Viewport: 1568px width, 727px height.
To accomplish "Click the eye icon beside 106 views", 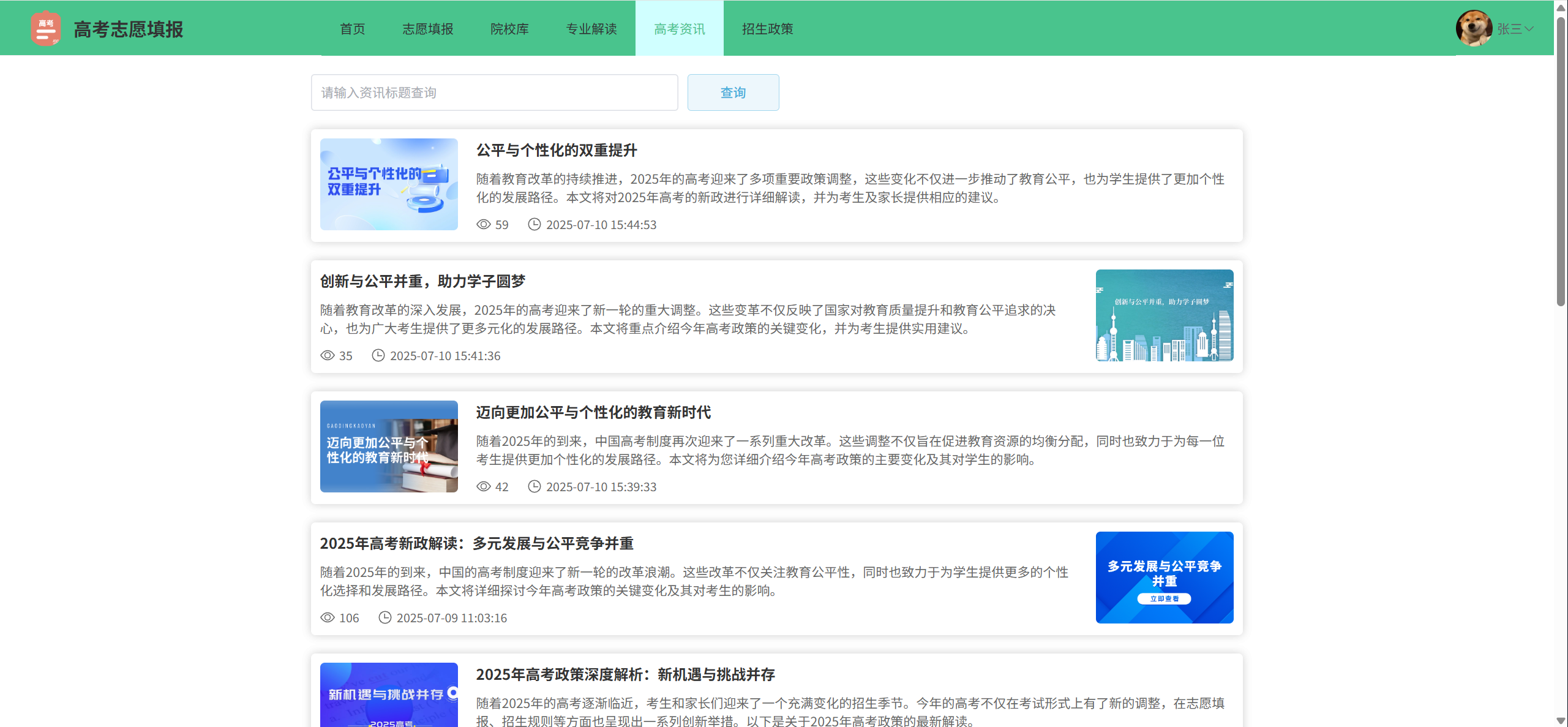I will click(x=327, y=617).
